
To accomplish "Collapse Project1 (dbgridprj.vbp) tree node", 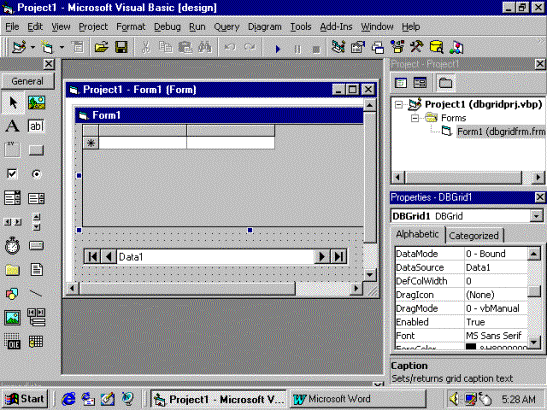I will (x=399, y=105).
